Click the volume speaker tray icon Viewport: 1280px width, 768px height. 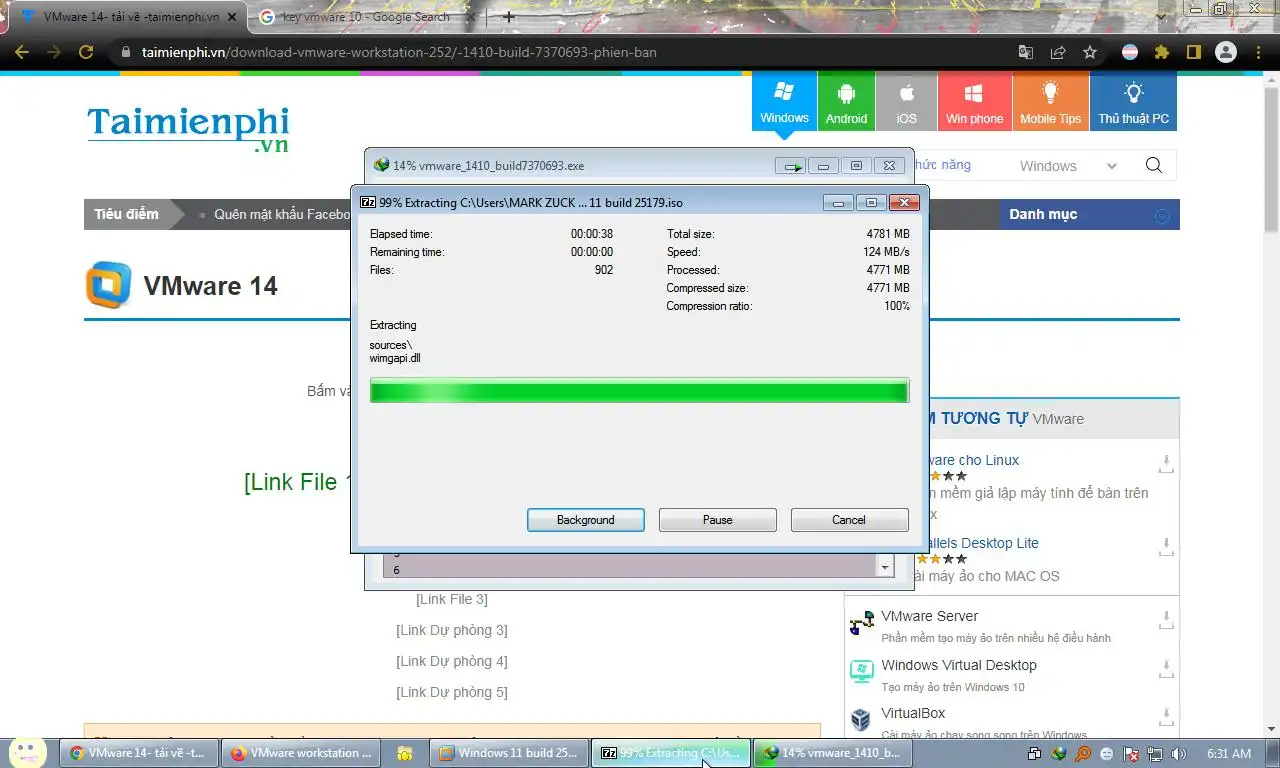click(1178, 754)
